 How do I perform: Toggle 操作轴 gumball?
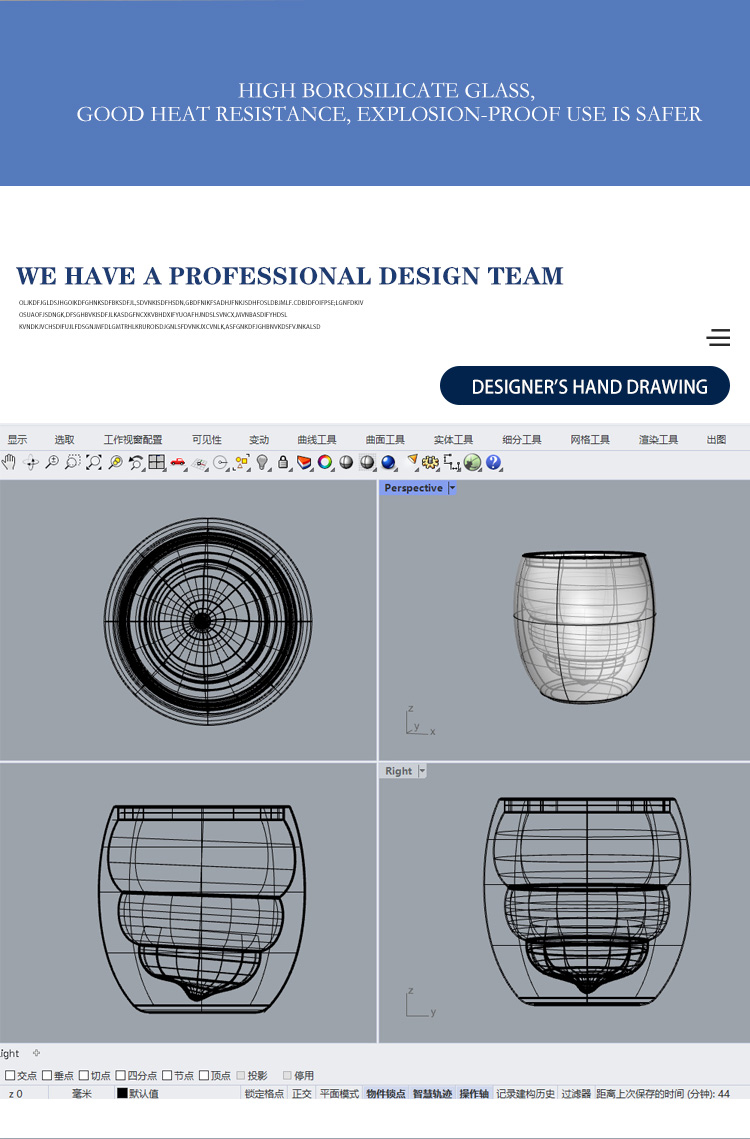tap(474, 1093)
